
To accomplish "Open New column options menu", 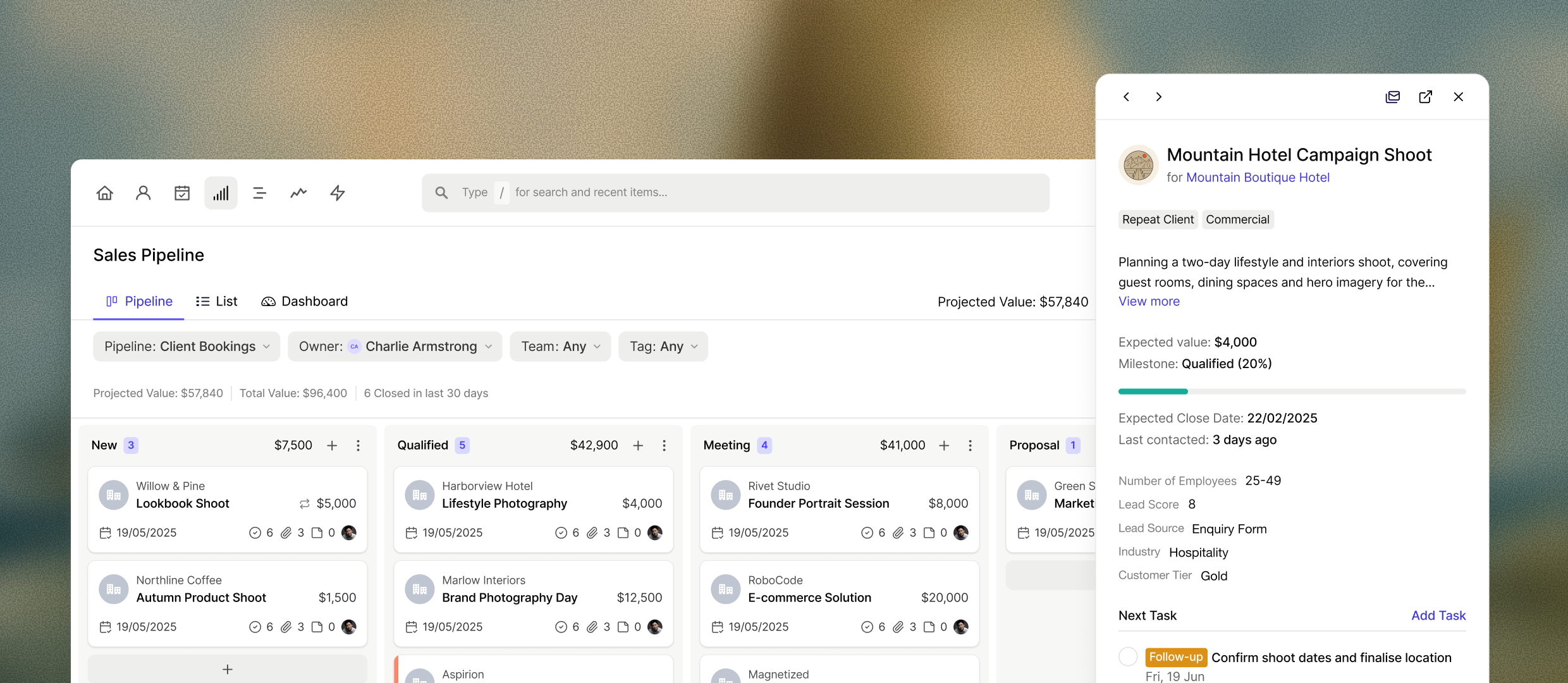I will click(x=358, y=446).
